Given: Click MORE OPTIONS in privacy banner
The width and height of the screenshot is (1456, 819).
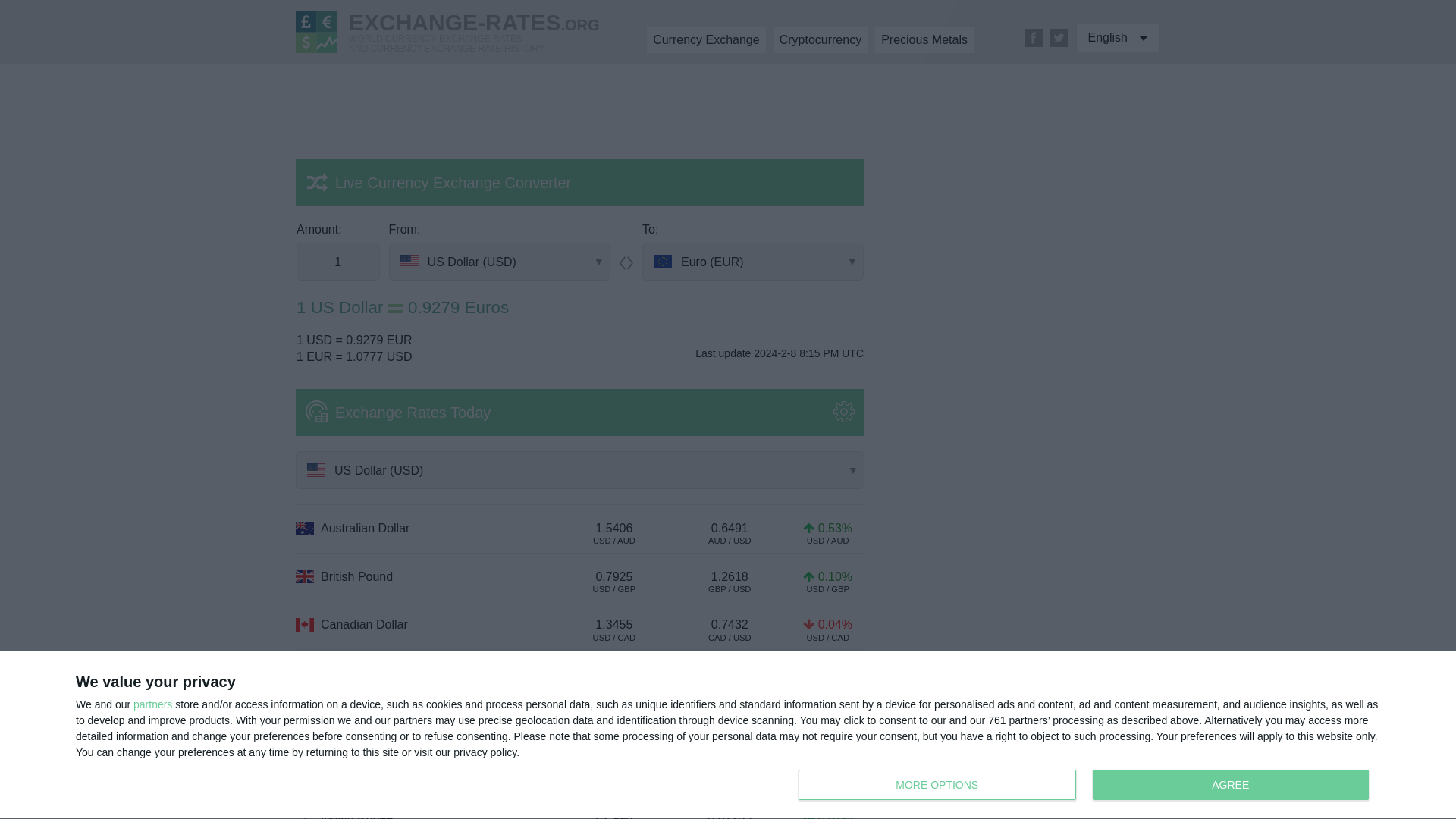Looking at the screenshot, I should (x=937, y=785).
